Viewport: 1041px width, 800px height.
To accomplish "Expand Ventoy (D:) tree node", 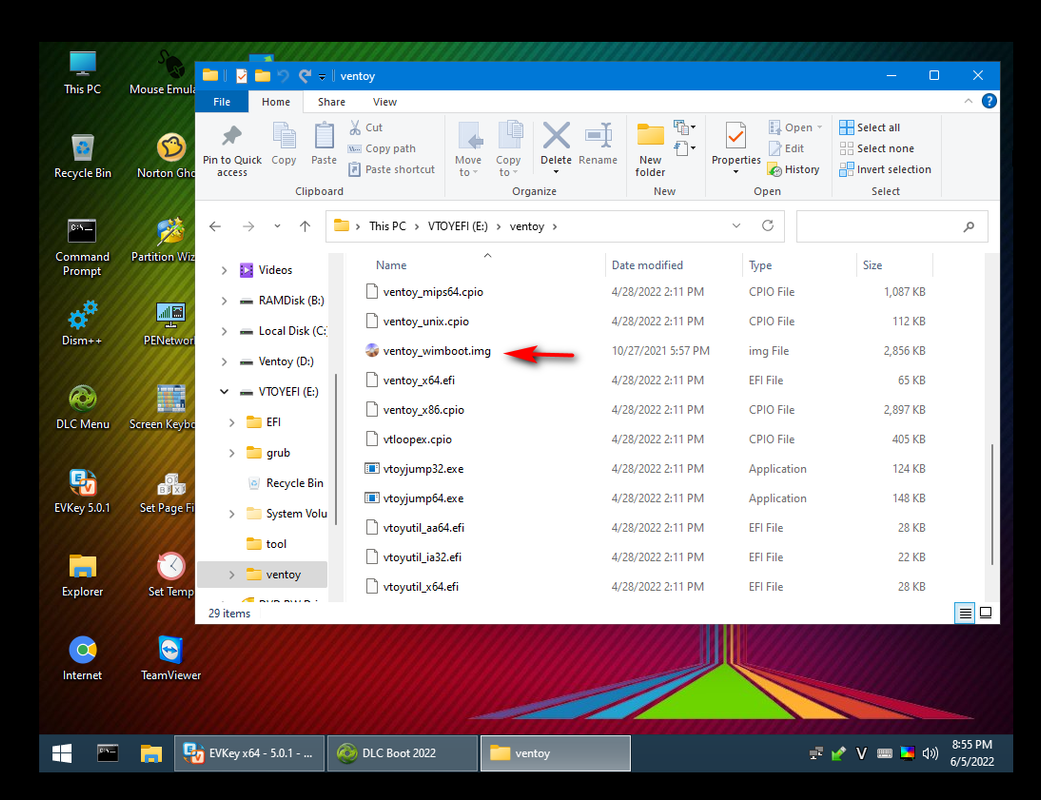I will coord(224,362).
